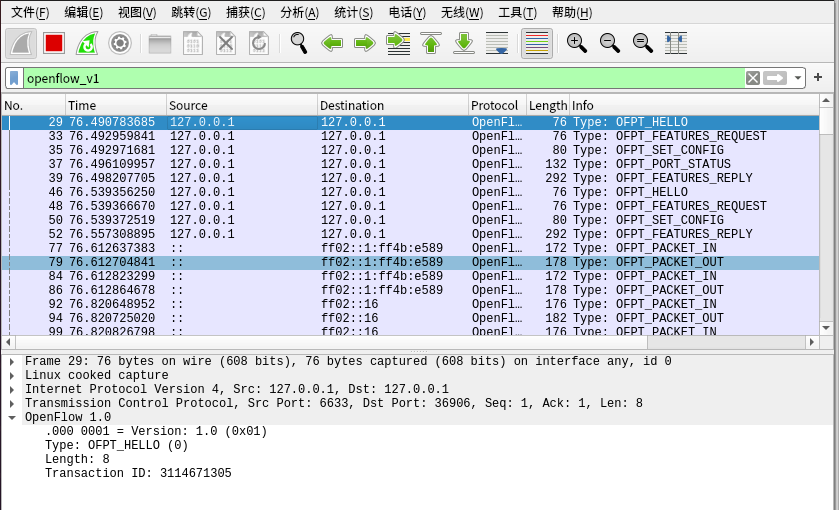This screenshot has height=510, width=839.
Task: Select the Version: 1.0 (0x01) field
Action: [x=156, y=431]
